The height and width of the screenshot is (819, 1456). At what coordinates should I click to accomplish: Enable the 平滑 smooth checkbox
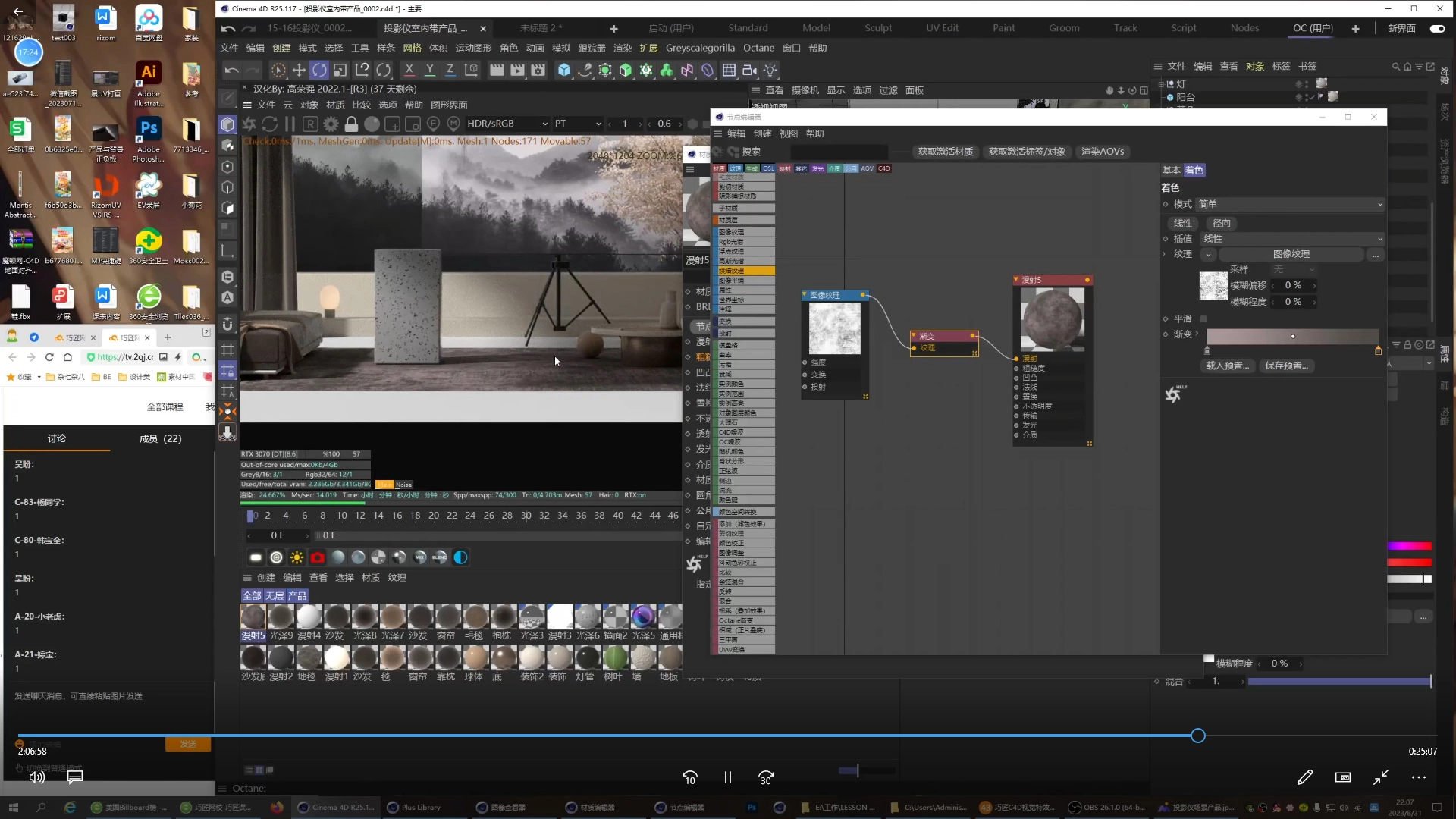point(1203,319)
